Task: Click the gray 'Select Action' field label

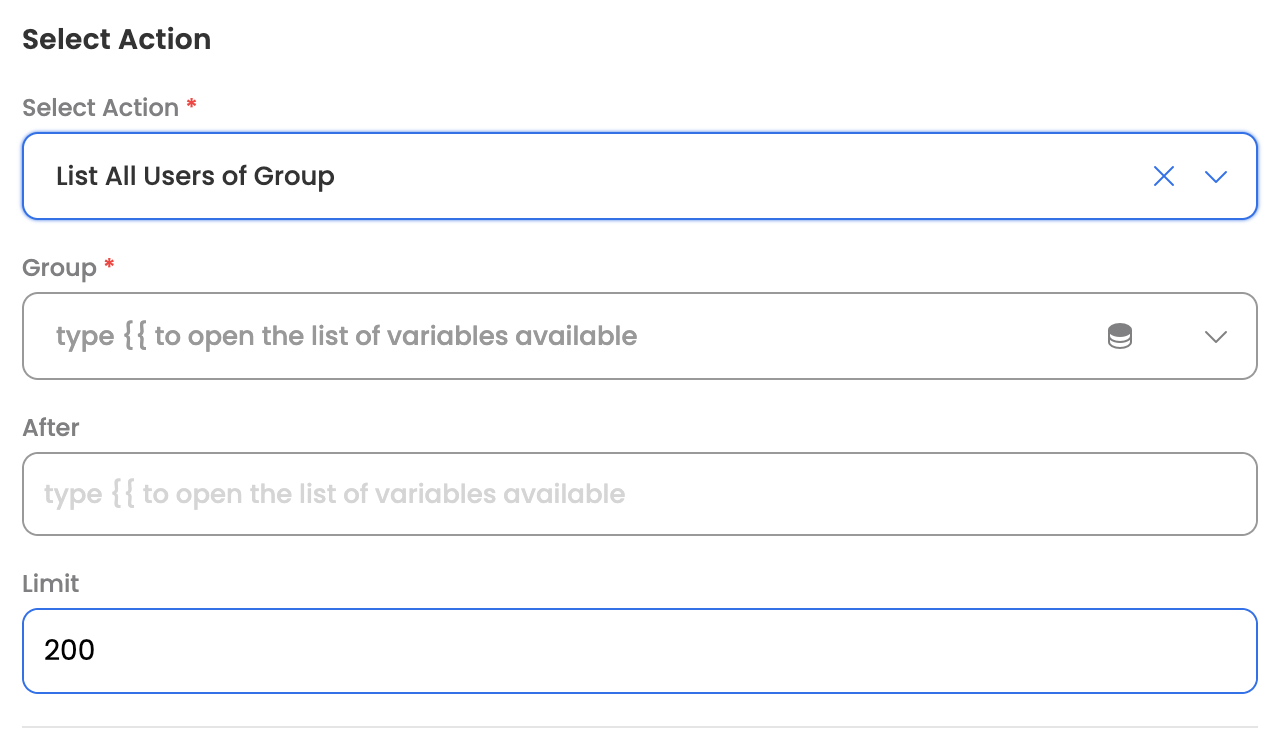Action: pyautogui.click(x=100, y=108)
